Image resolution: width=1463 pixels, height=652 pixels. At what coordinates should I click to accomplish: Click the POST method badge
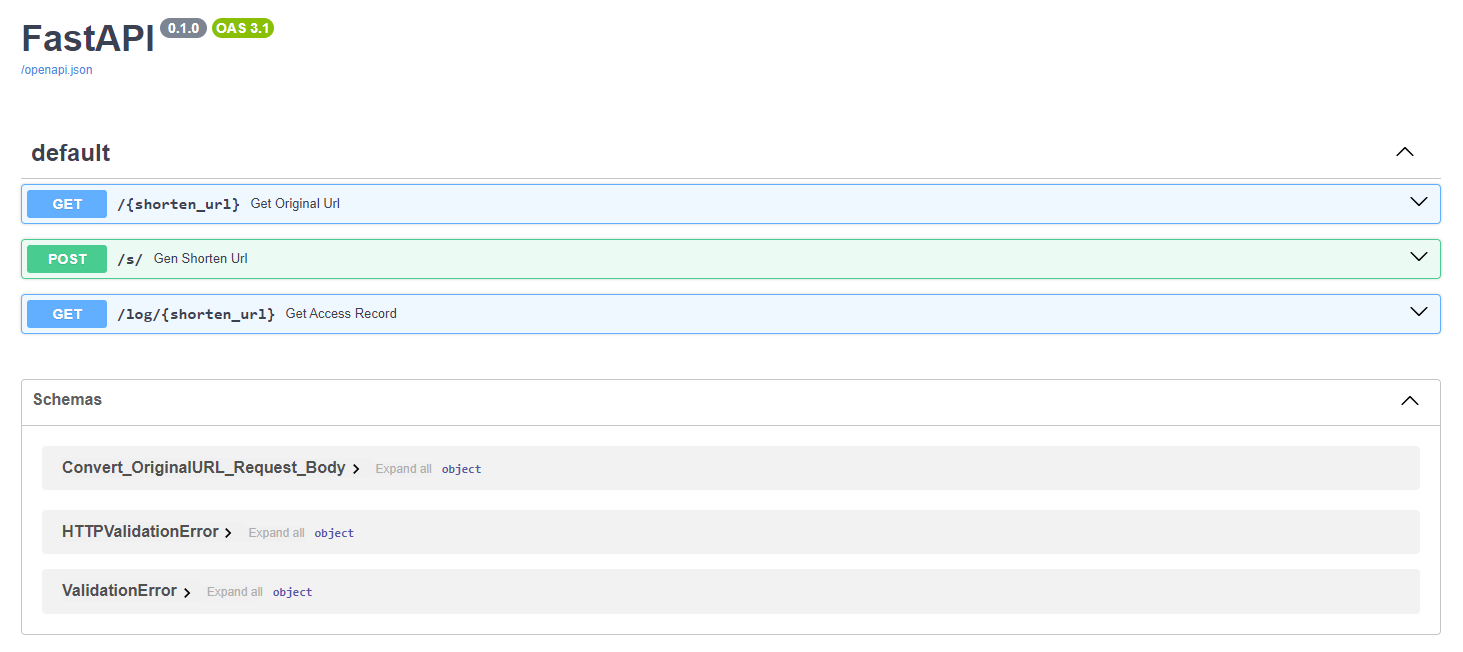67,259
